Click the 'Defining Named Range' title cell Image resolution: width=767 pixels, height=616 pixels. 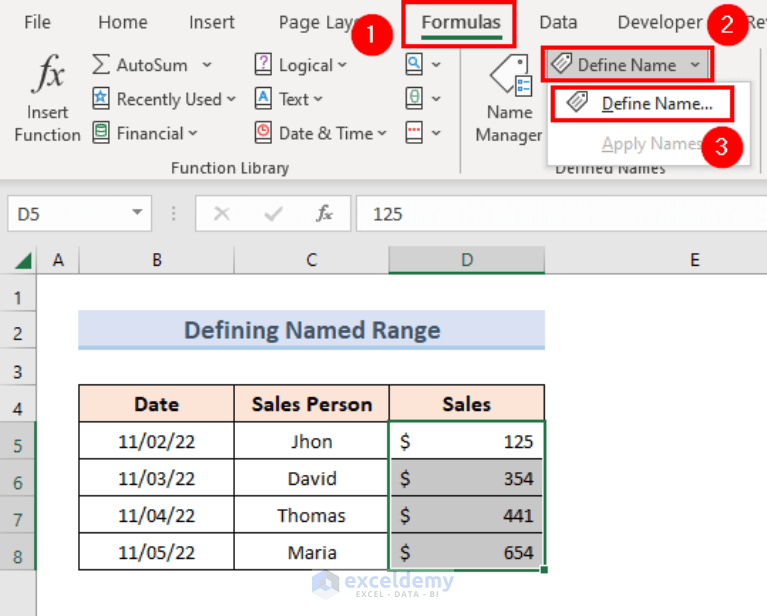[312, 330]
